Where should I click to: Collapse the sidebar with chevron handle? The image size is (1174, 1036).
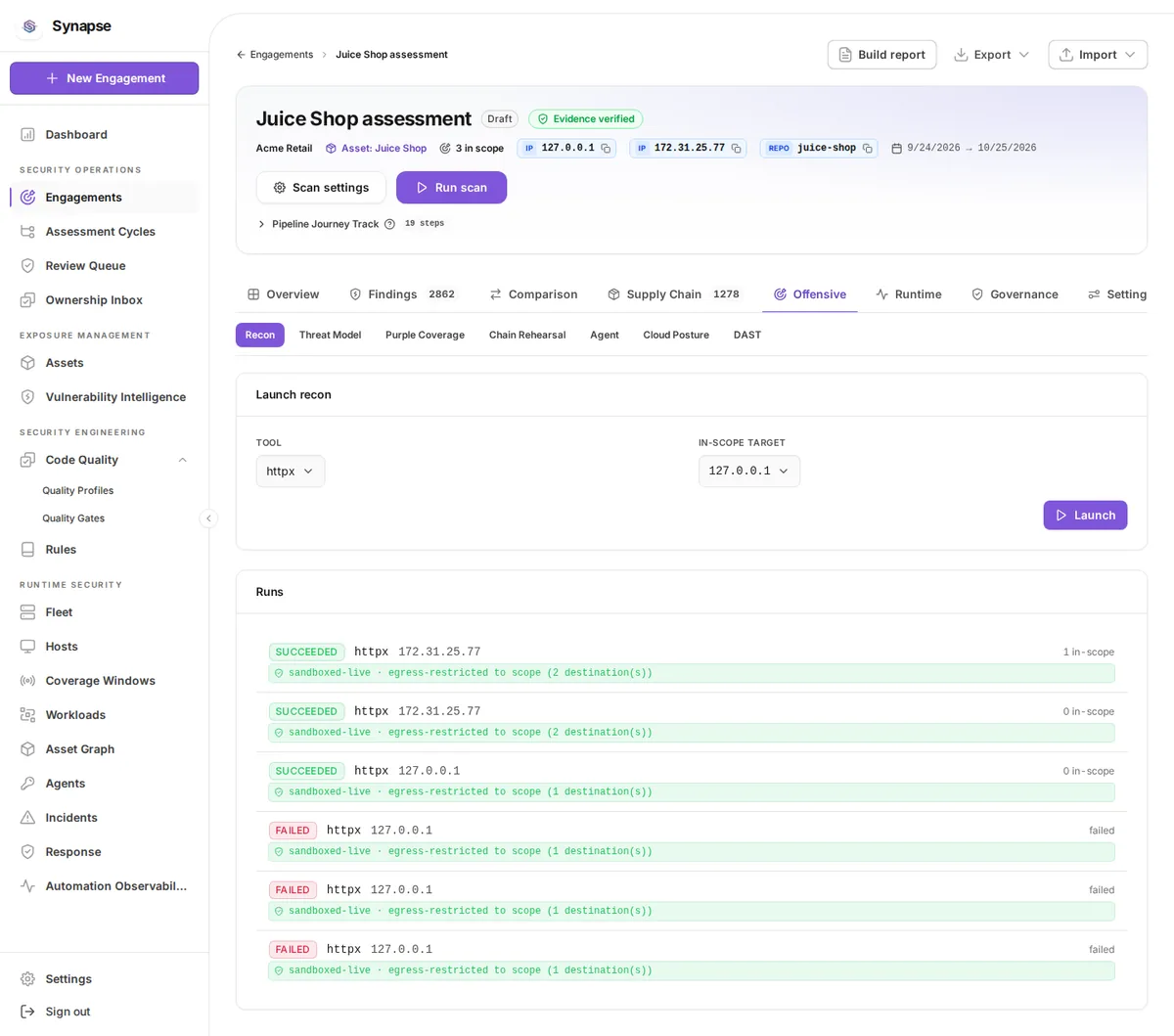tap(208, 518)
